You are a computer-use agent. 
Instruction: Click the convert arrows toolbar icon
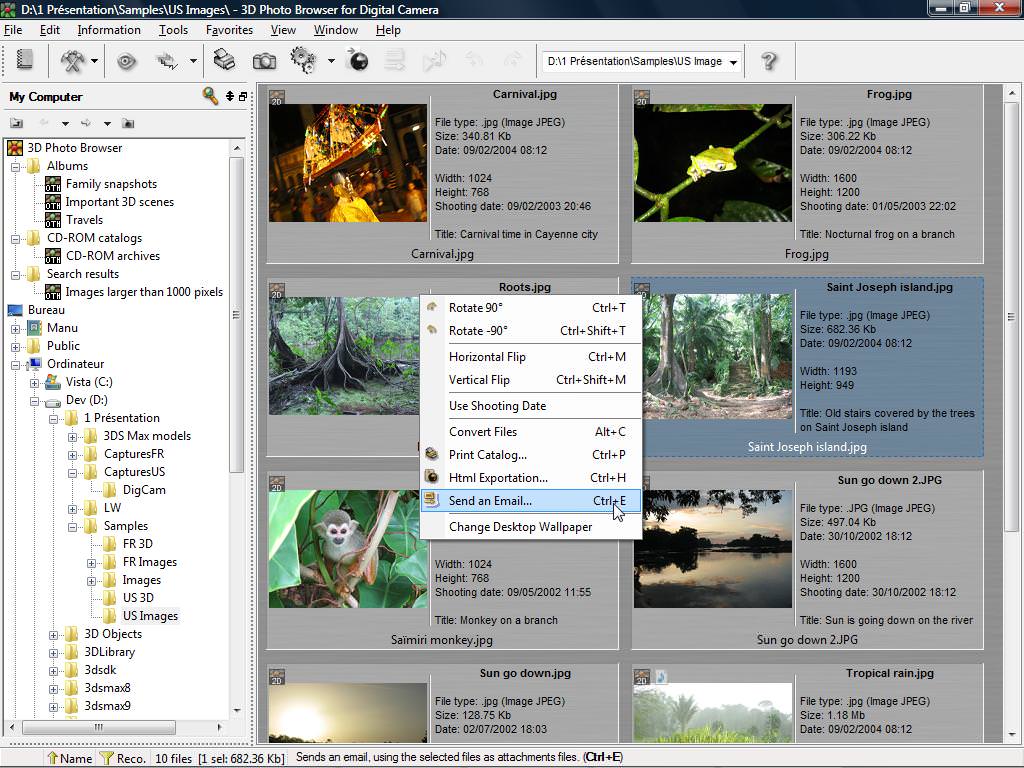pos(168,61)
